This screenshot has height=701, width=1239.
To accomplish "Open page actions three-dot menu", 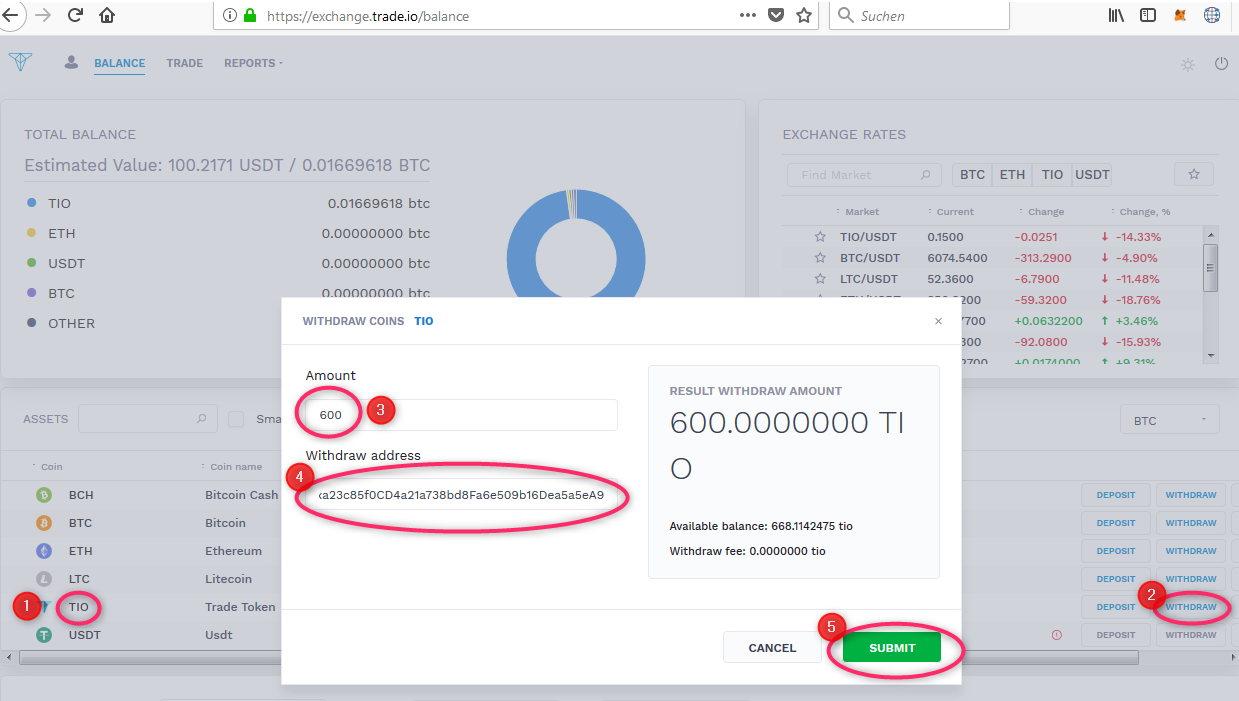I will (748, 15).
